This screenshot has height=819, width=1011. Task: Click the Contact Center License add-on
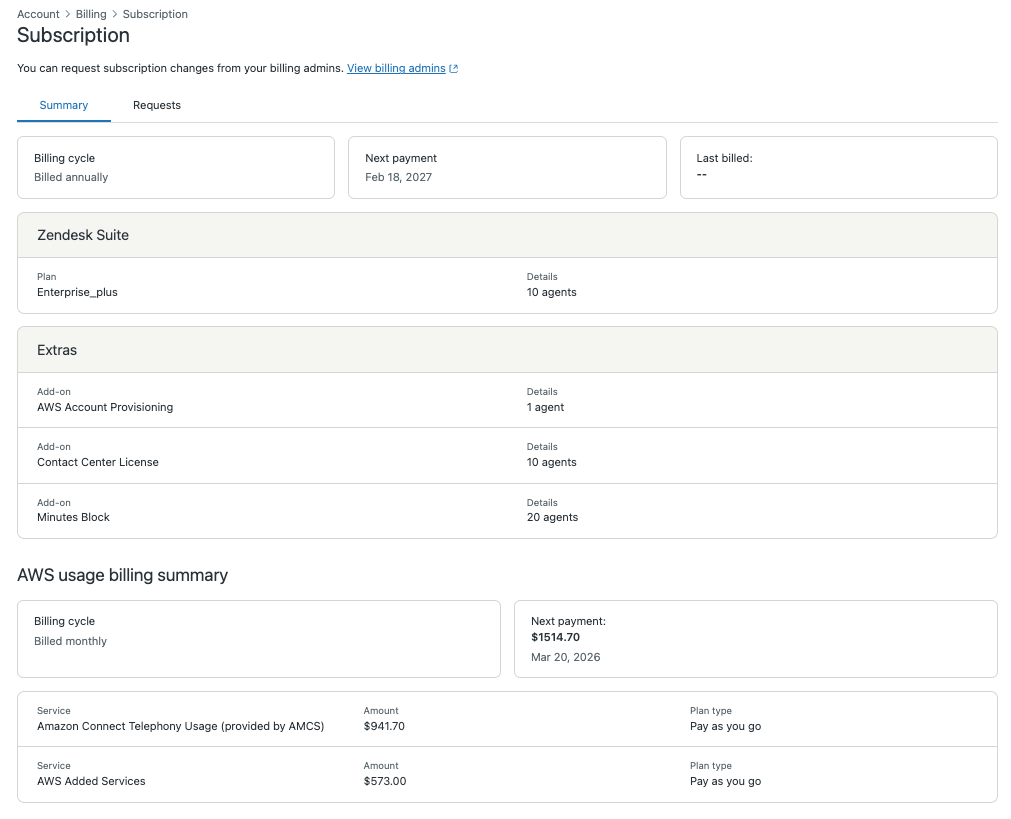(98, 462)
